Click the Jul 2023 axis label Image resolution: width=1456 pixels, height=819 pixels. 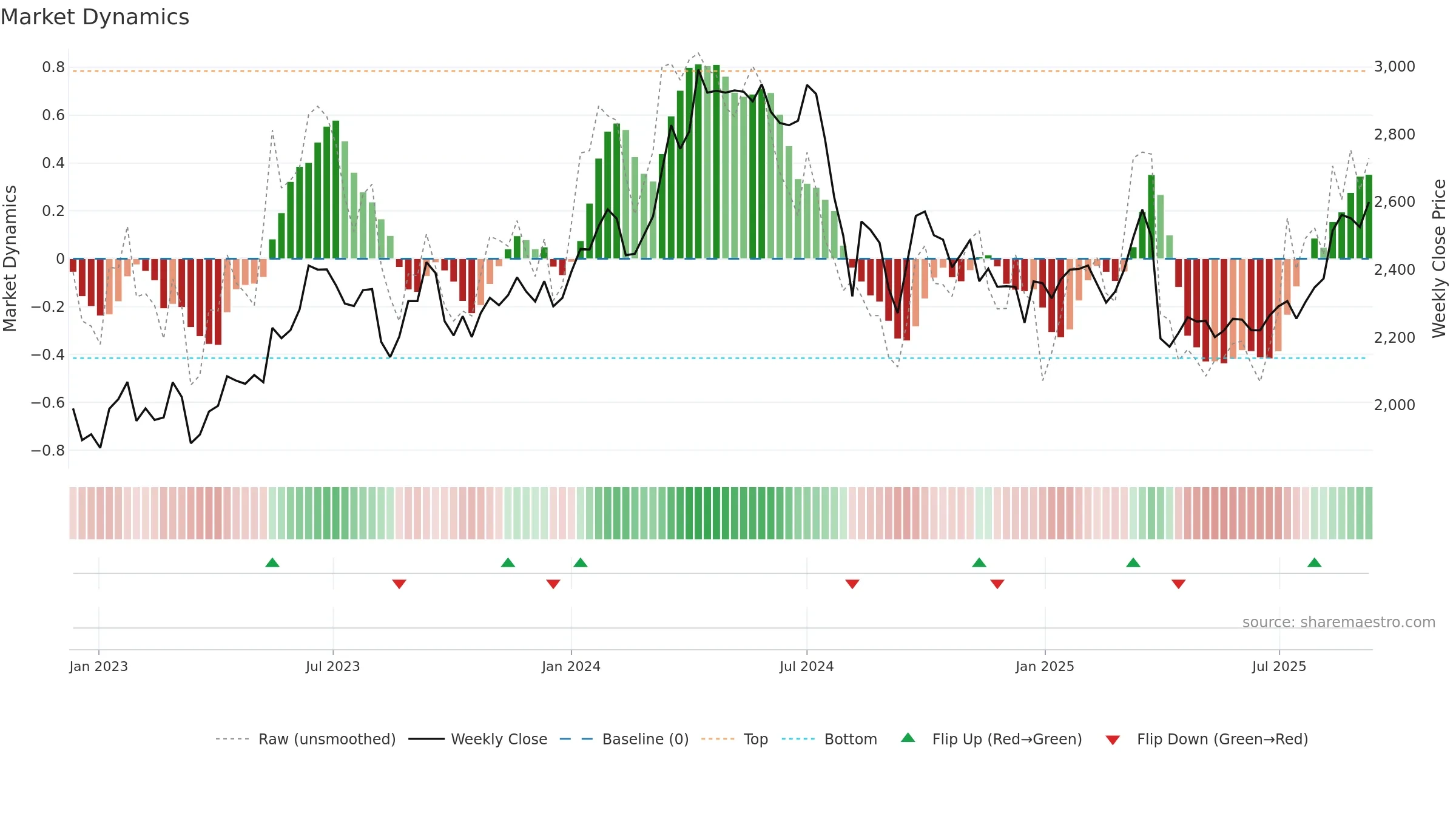coord(333,666)
